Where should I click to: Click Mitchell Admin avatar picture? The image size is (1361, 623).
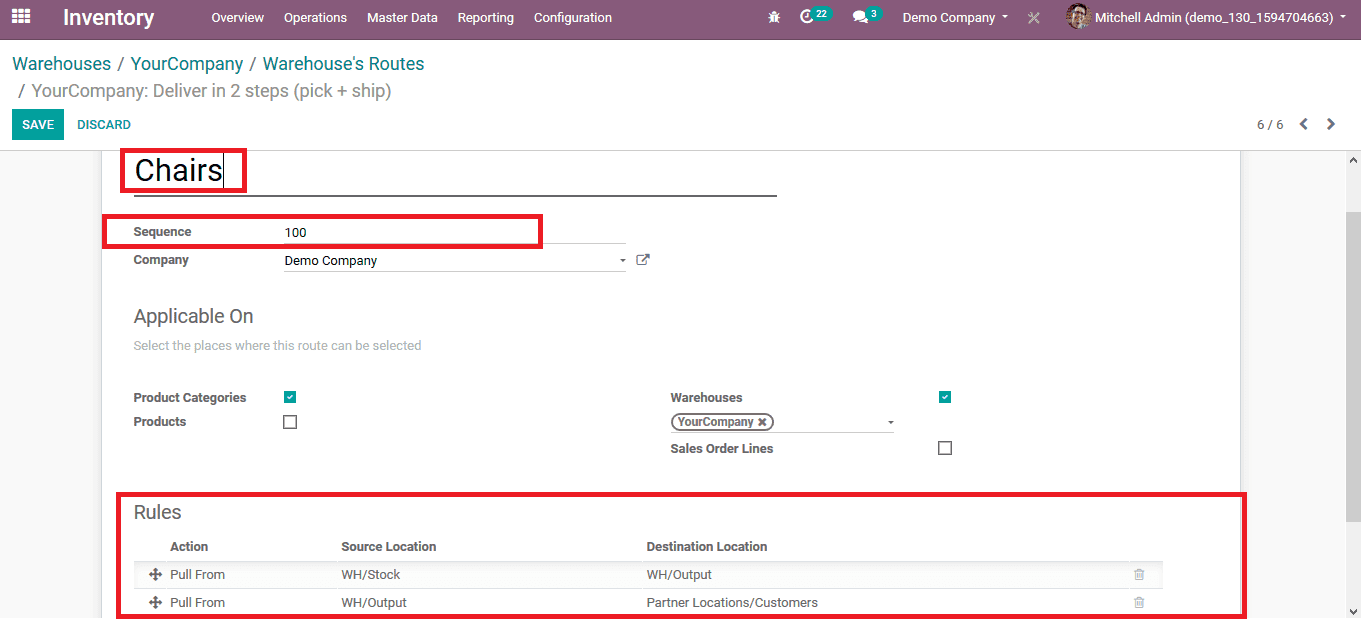1078,17
